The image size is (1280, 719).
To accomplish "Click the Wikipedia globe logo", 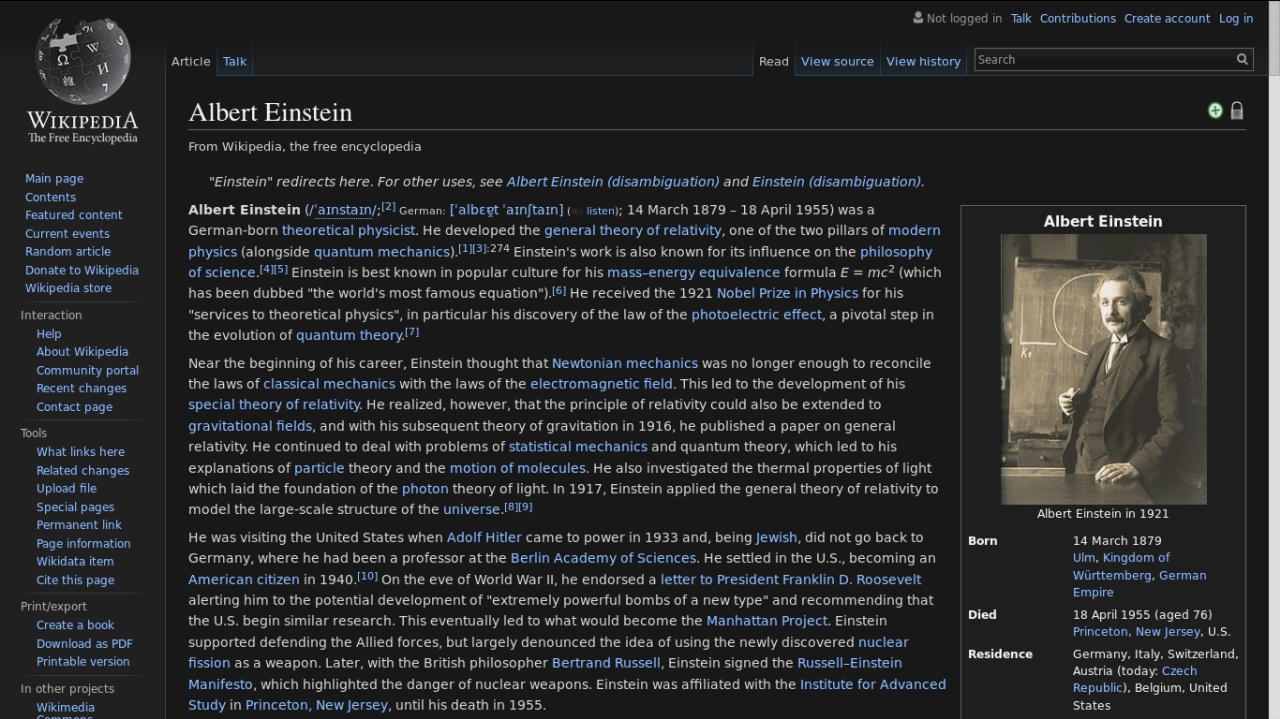I will pos(79,62).
